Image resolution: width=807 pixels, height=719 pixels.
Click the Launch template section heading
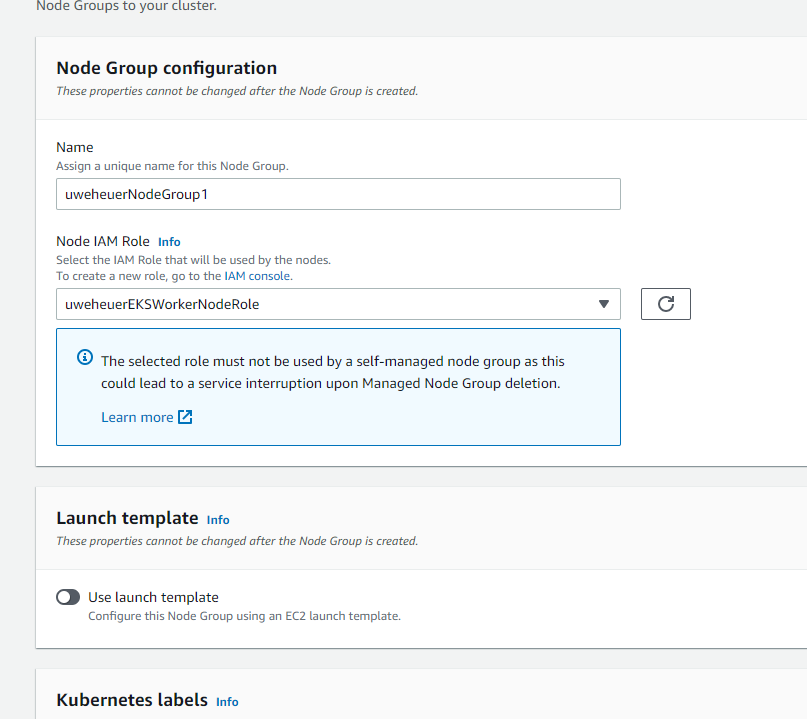[x=127, y=518]
